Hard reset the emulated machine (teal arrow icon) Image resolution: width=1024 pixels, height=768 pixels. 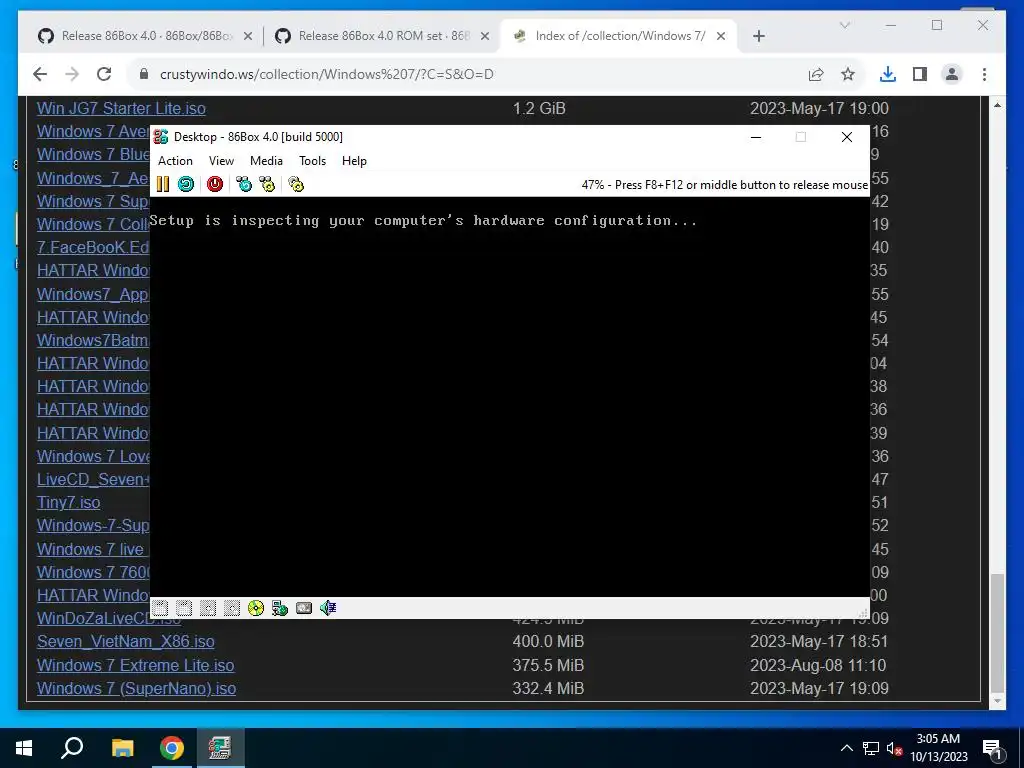click(186, 184)
